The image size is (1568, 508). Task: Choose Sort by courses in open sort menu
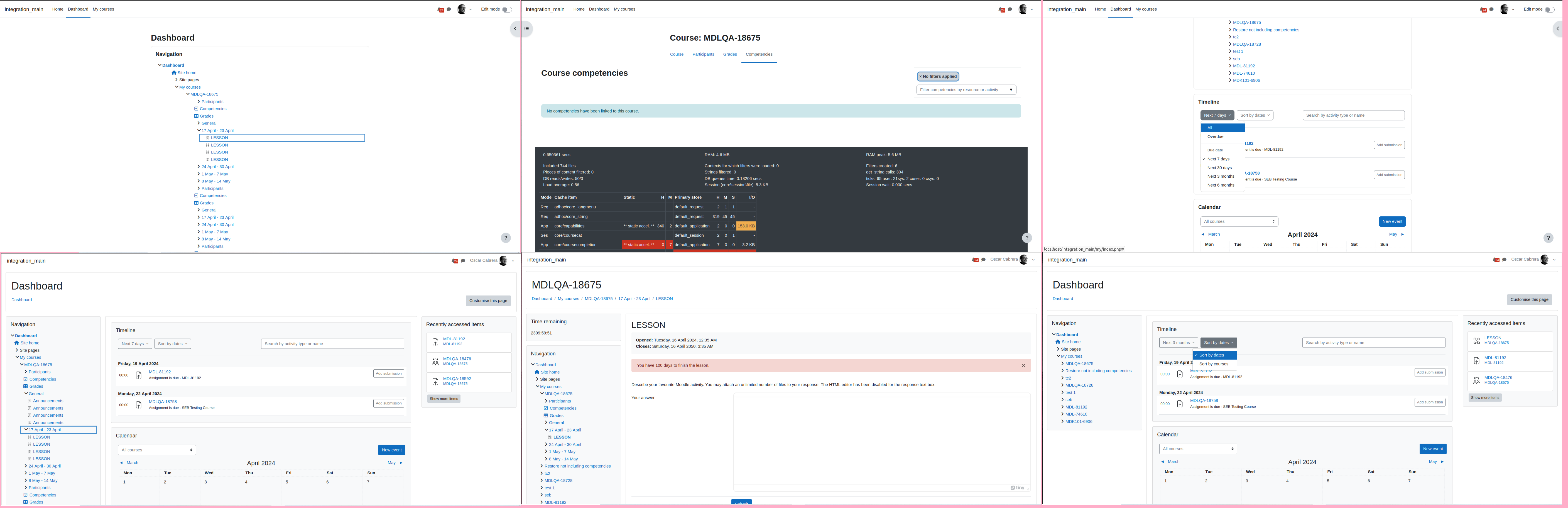1214,364
